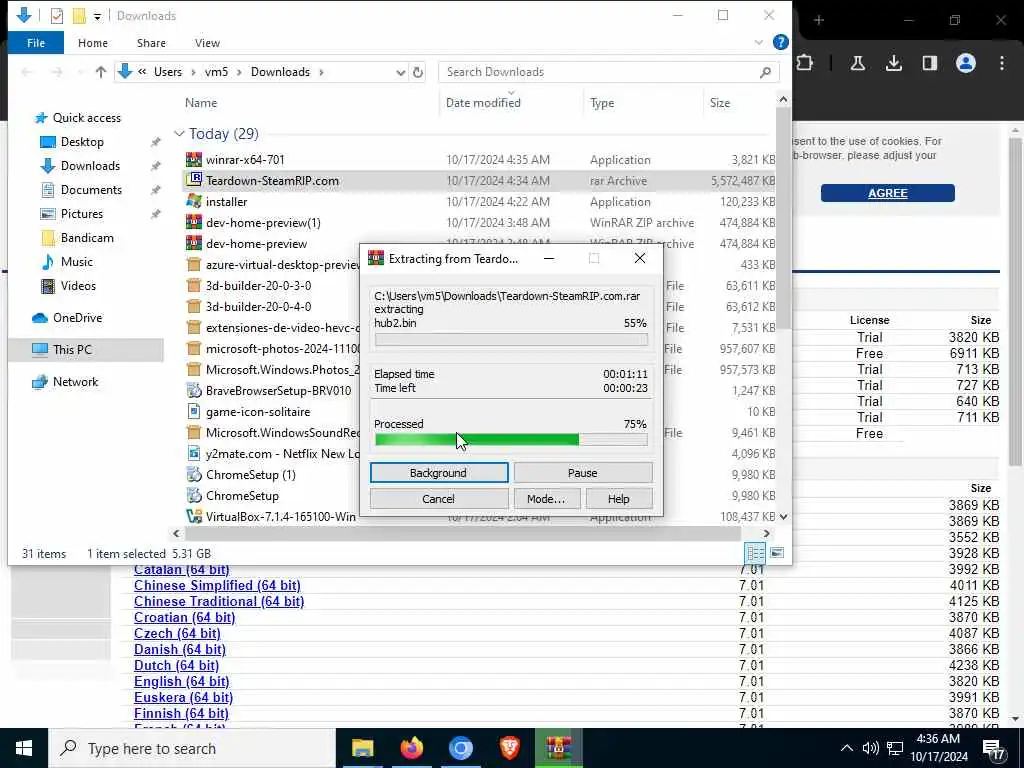Open Chinese Simplified (64 bit) download link

(x=217, y=586)
